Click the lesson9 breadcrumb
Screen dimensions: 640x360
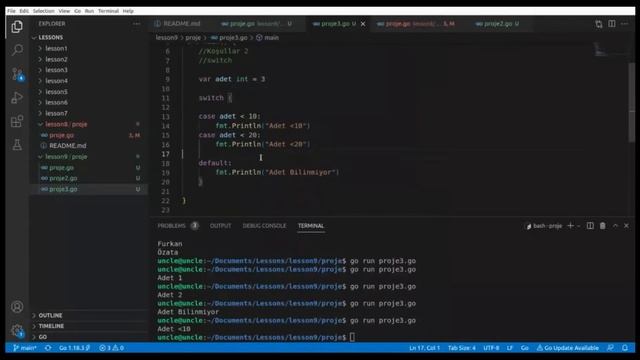tap(167, 38)
